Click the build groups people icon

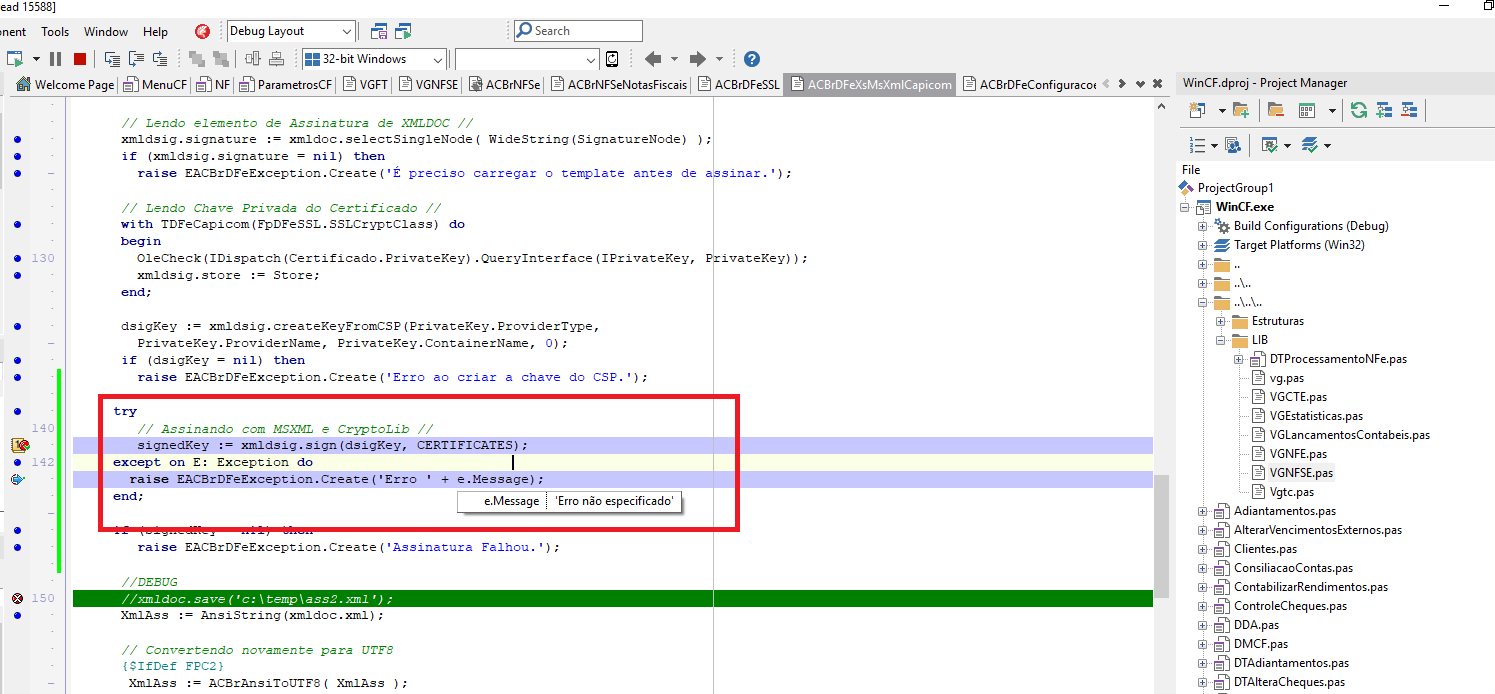tap(1232, 145)
